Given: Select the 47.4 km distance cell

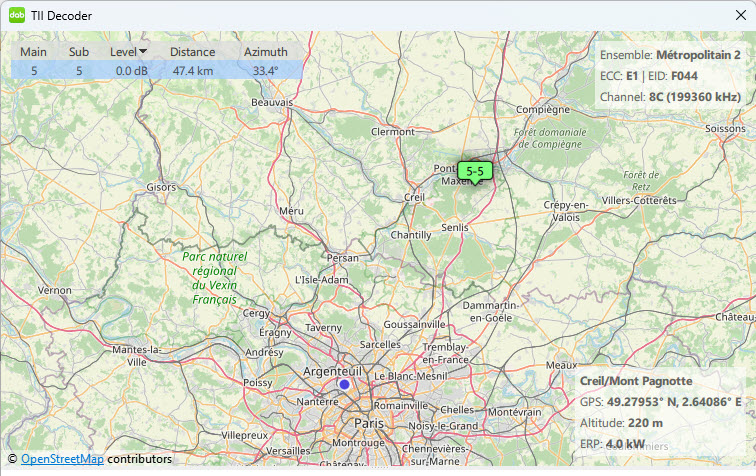Looking at the screenshot, I should [193, 71].
